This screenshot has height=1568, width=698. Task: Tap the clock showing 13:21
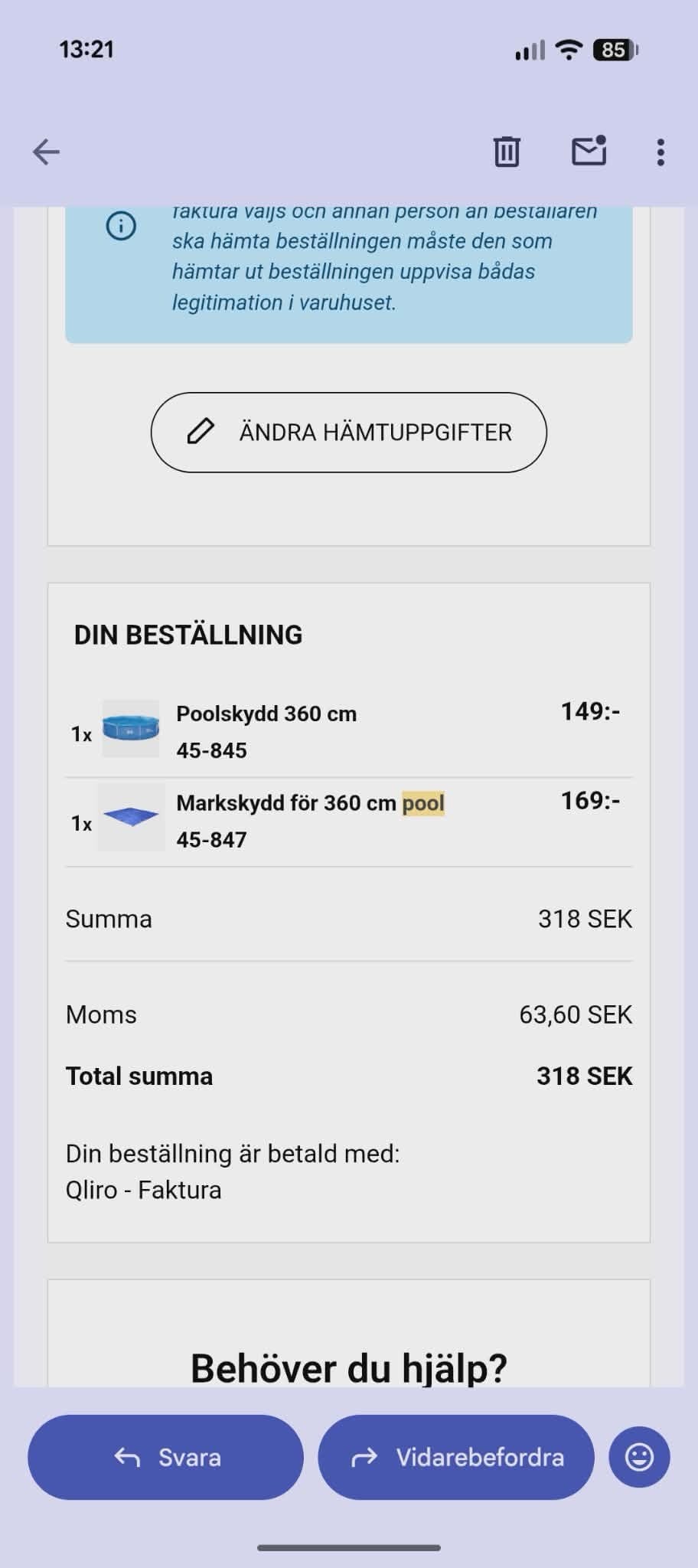pyautogui.click(x=86, y=50)
